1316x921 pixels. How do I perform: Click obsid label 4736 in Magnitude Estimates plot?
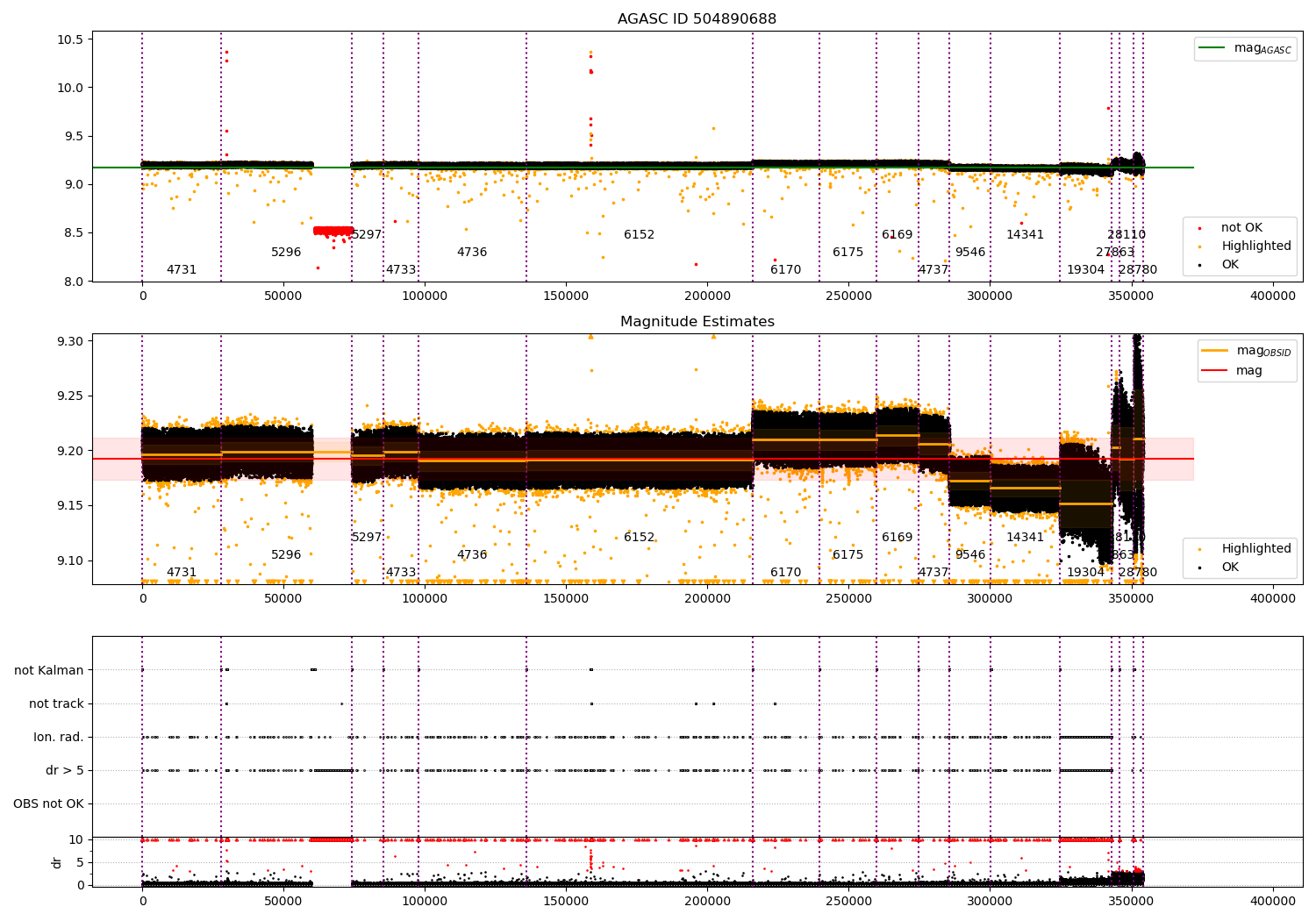point(472,555)
